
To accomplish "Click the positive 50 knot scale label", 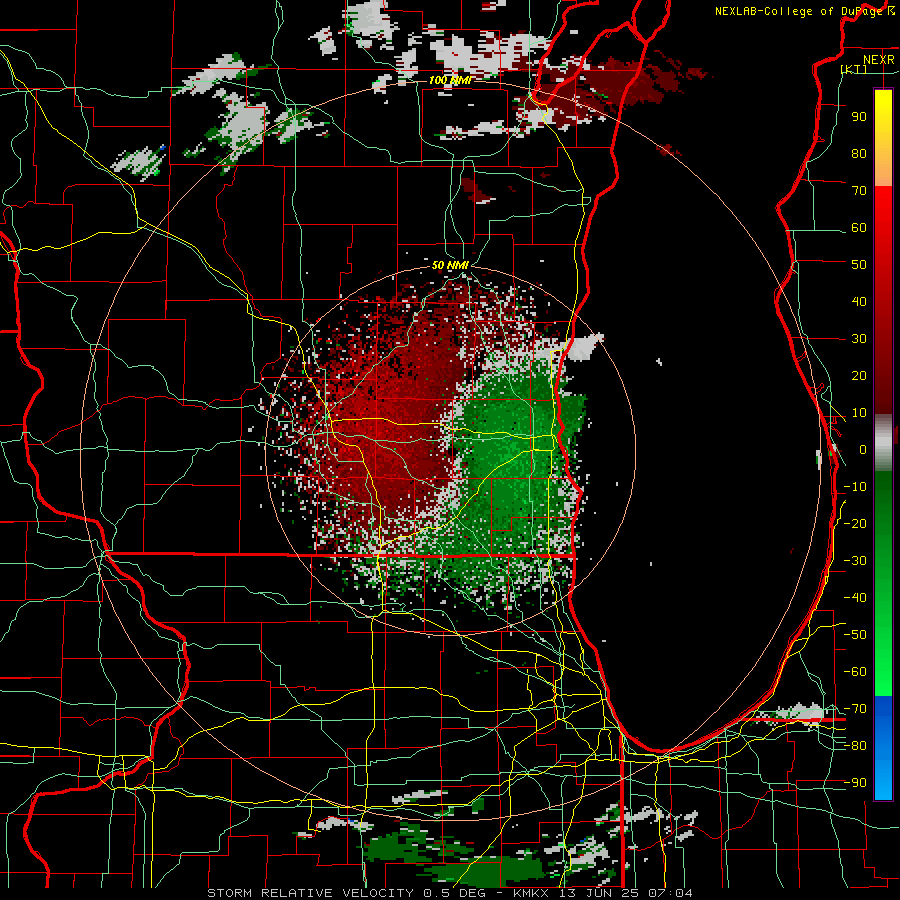I will click(x=859, y=265).
